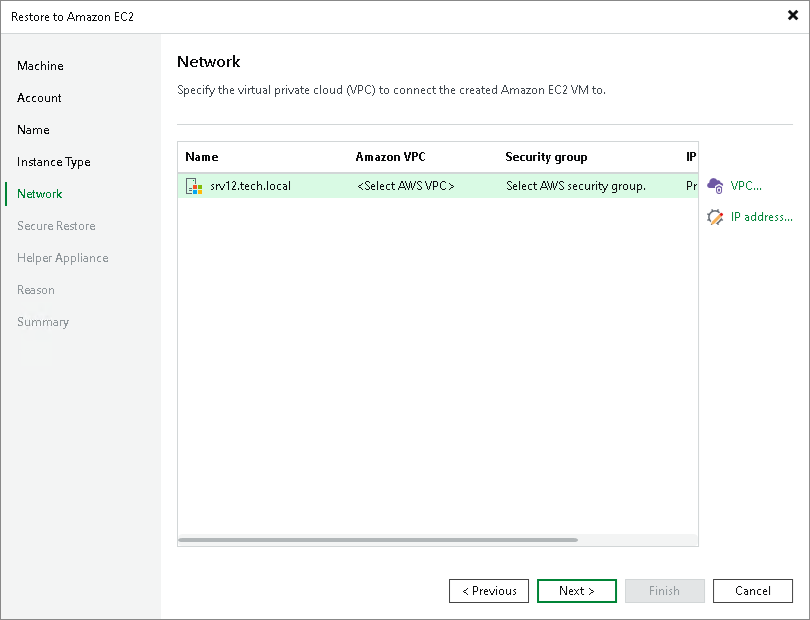Click the Previous button
810x620 pixels.
489,591
